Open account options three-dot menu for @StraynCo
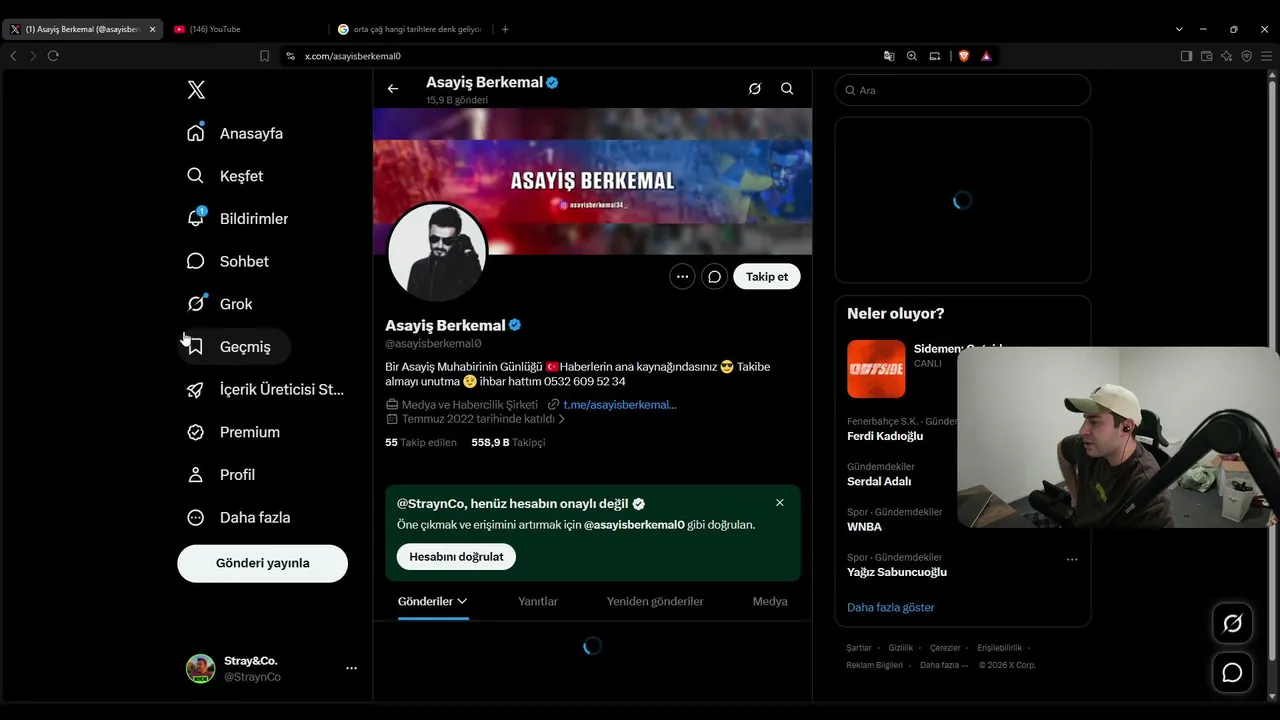Screen dimensions: 1280x720 (351, 668)
